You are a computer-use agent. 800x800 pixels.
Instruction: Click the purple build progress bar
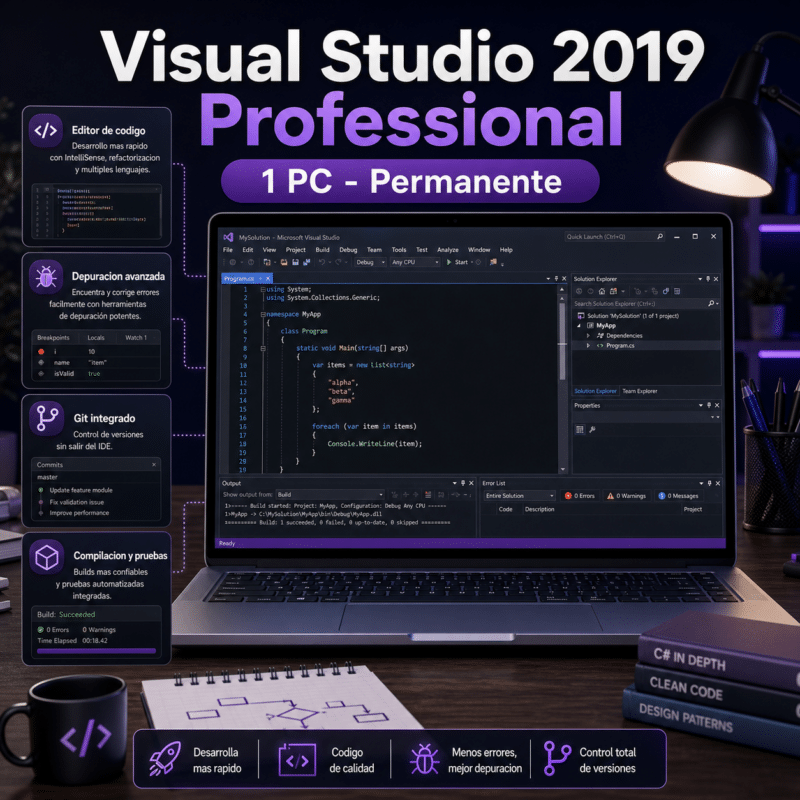click(96, 651)
